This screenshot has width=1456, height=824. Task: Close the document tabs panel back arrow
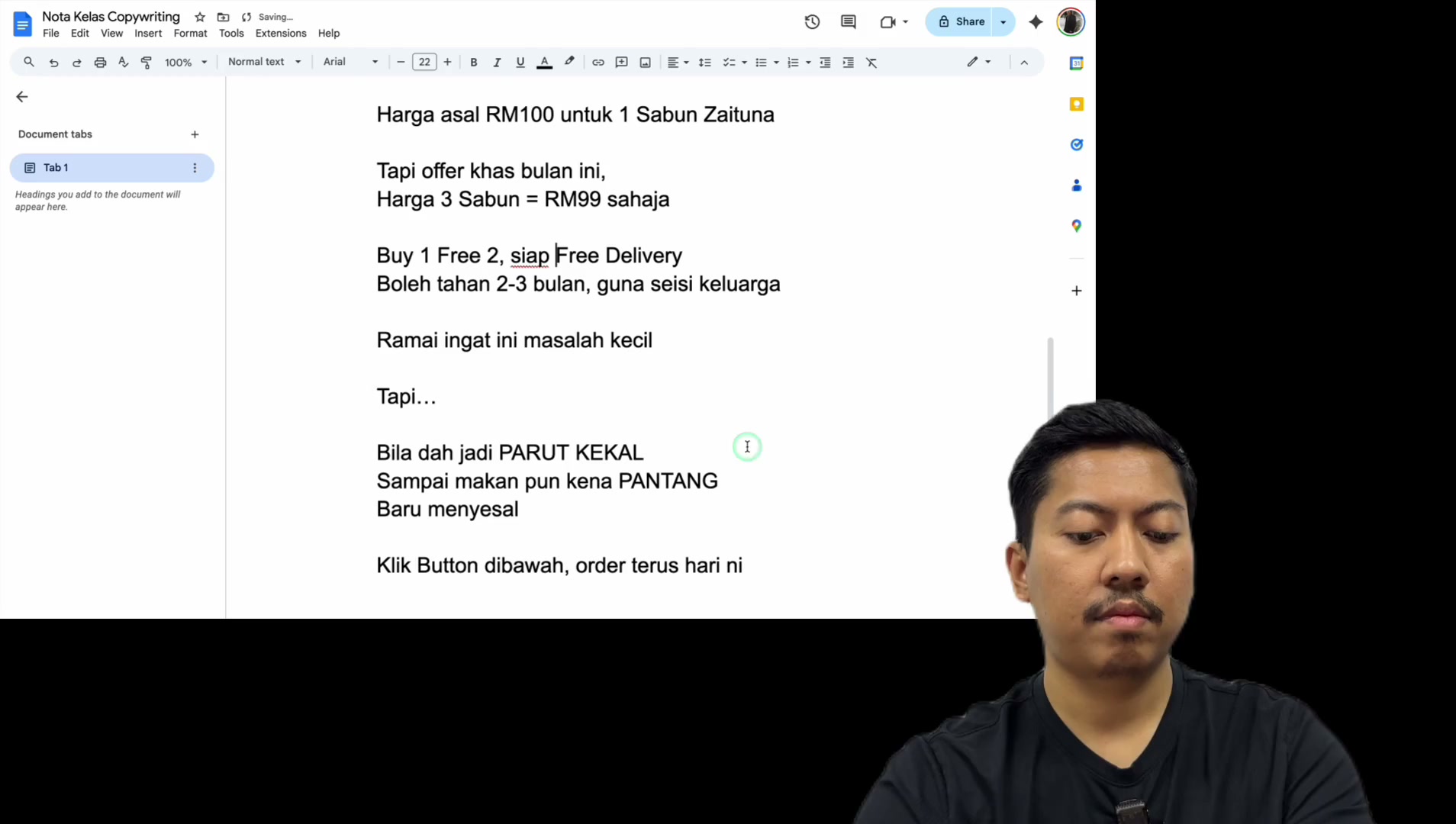tap(22, 97)
